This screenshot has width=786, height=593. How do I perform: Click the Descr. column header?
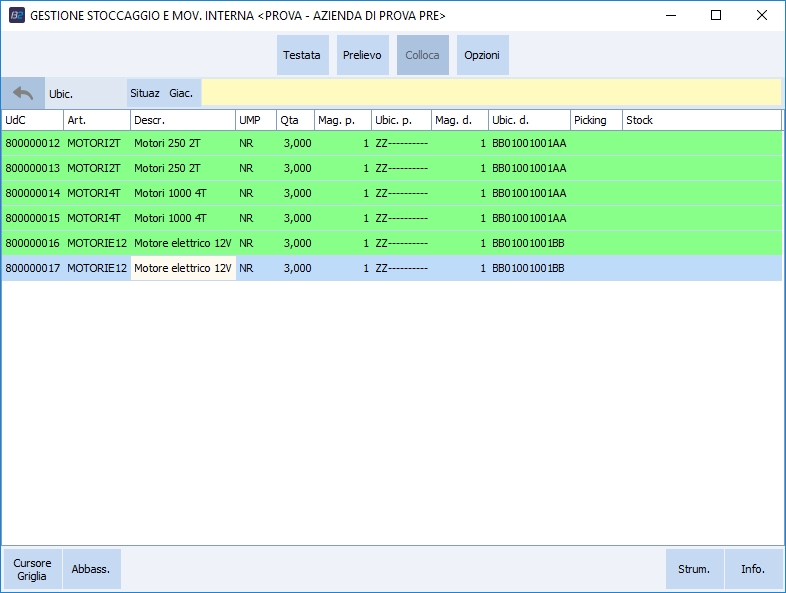coord(182,120)
